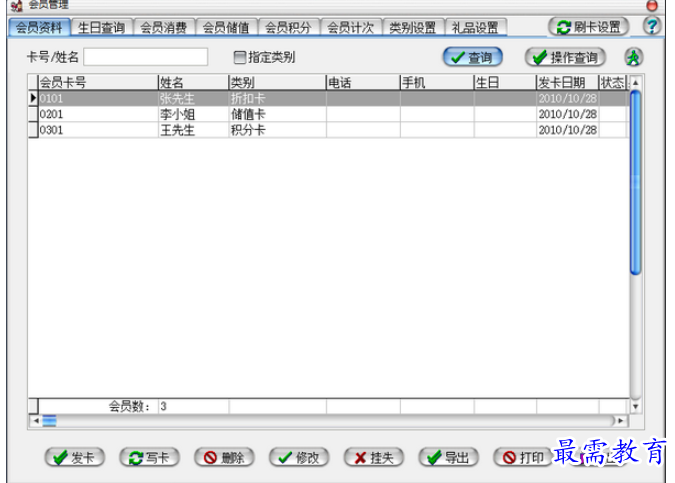Click the vertical scrollbar up arrow

pyautogui.click(x=634, y=82)
